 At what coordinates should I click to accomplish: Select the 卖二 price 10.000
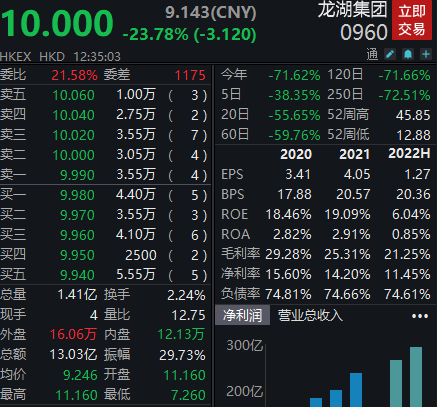(x=74, y=155)
